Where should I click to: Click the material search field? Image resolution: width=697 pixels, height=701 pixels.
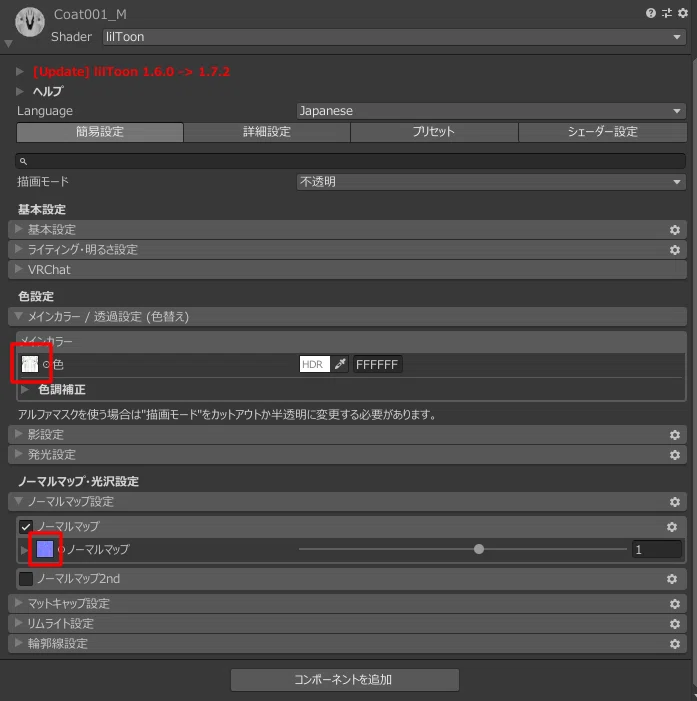click(x=350, y=161)
